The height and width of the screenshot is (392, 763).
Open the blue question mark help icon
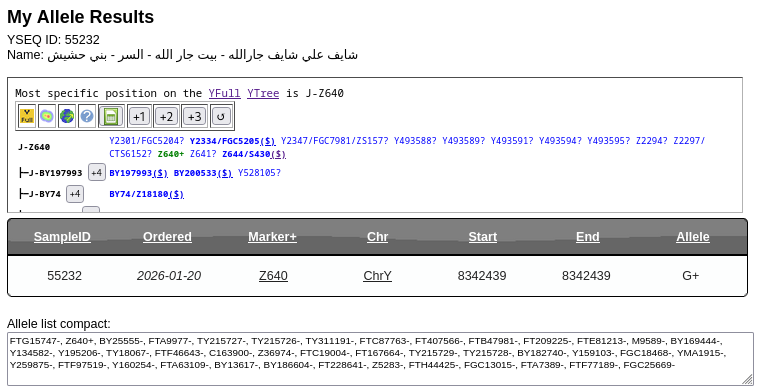pyautogui.click(x=87, y=116)
